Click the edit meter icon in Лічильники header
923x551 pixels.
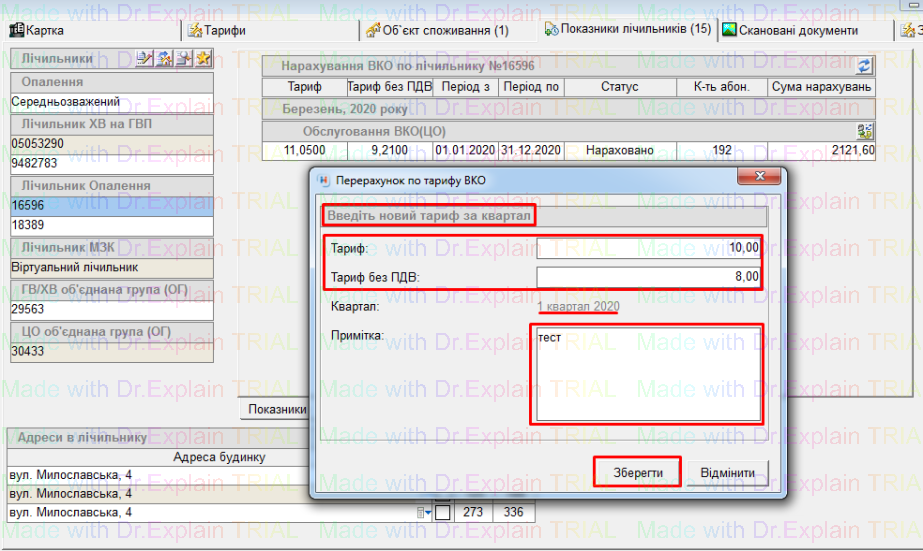pyautogui.click(x=145, y=59)
